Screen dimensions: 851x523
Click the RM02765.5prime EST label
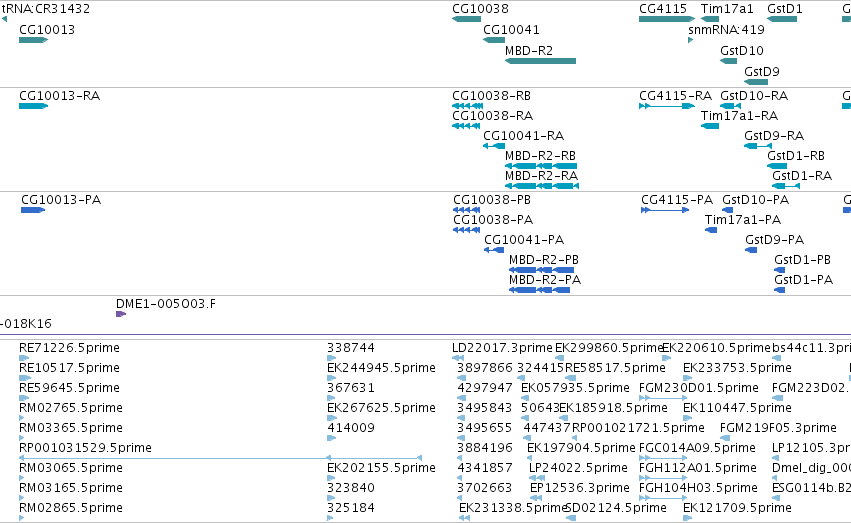[71, 409]
